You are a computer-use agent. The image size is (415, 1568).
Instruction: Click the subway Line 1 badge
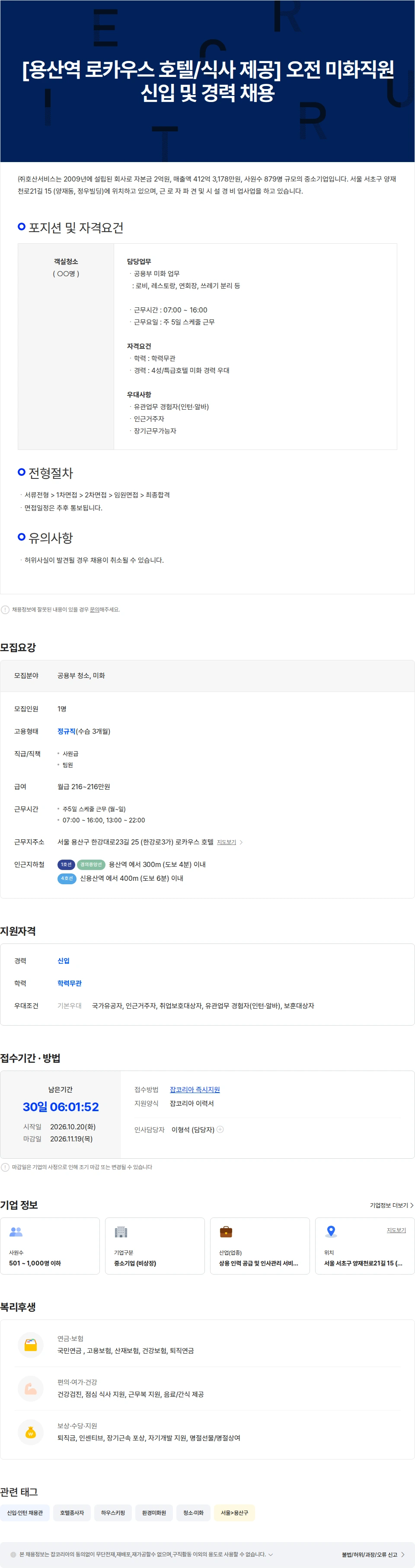coord(66,864)
